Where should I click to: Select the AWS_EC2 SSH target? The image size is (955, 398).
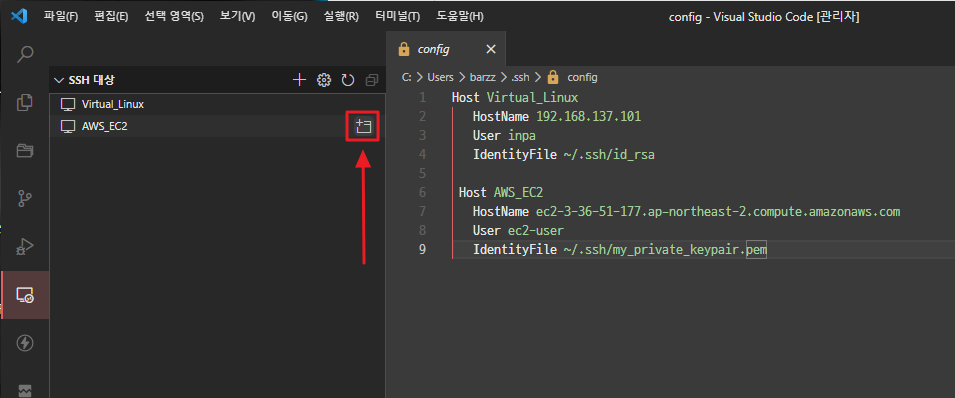click(x=217, y=126)
